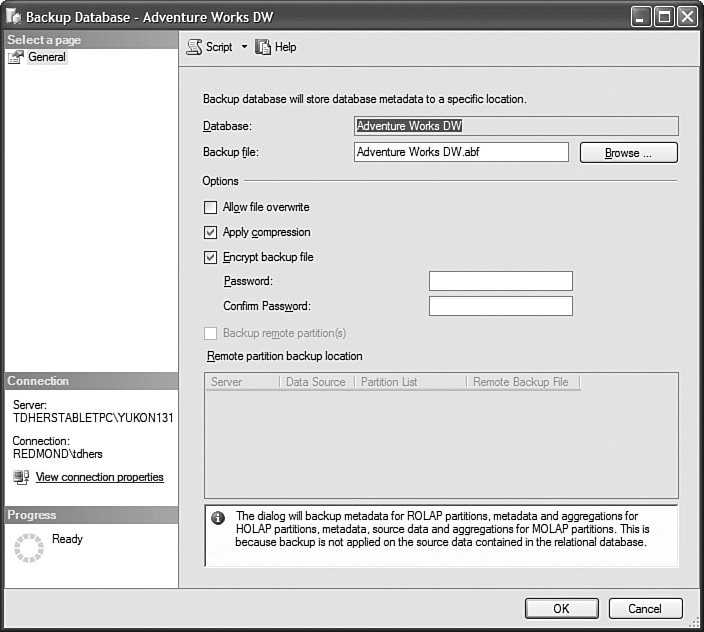
Task: Click the Options section label
Action: (x=220, y=181)
